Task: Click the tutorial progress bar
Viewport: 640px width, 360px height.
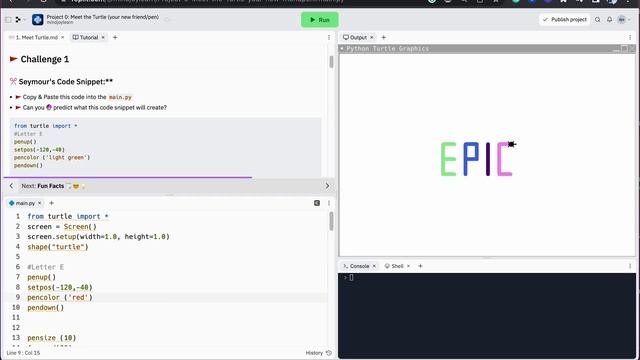Action: tap(128, 177)
